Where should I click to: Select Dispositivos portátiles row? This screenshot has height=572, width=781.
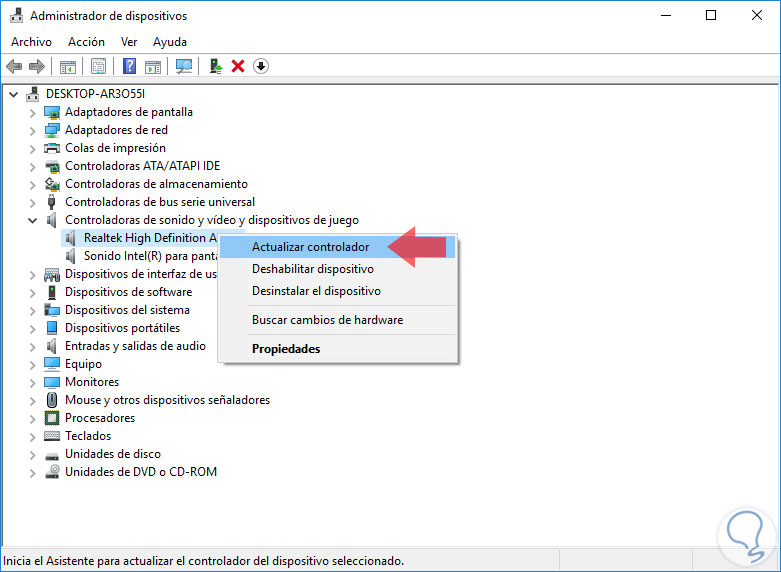pos(123,328)
